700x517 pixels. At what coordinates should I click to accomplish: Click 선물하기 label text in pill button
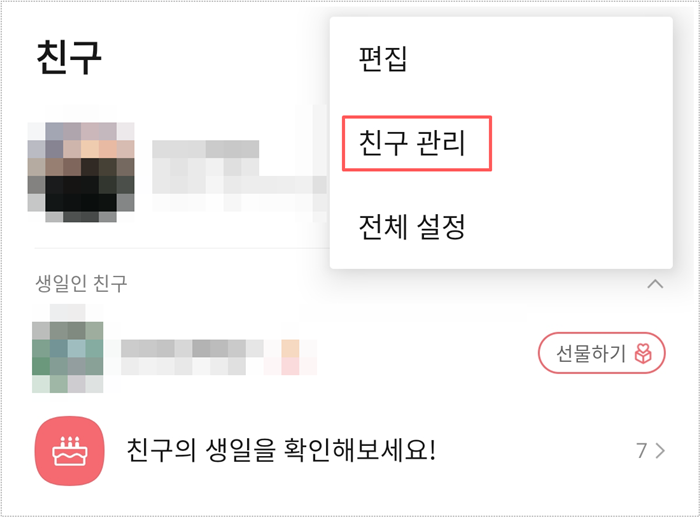pyautogui.click(x=591, y=353)
